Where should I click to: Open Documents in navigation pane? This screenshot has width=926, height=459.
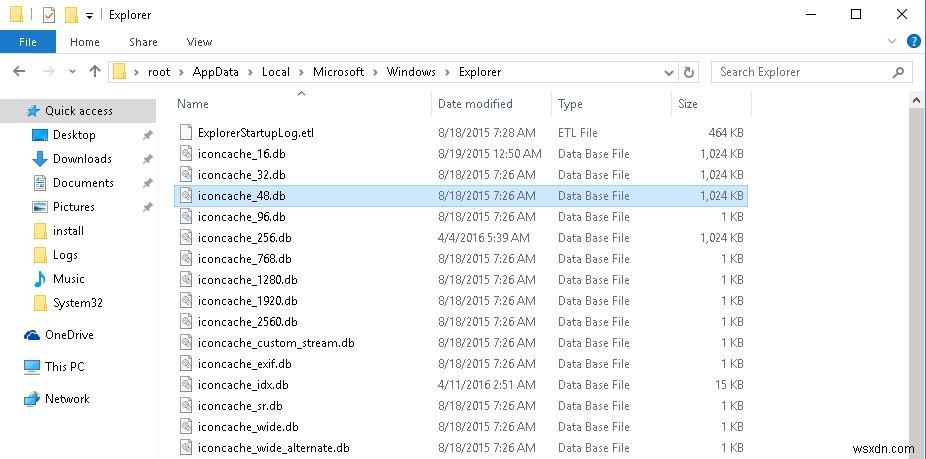[x=83, y=183]
